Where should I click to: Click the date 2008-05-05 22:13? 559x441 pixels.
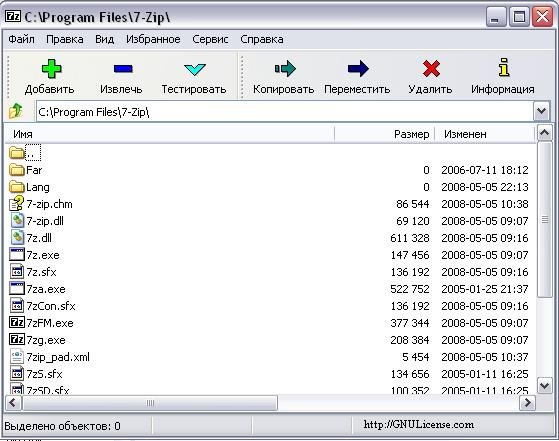click(485, 187)
